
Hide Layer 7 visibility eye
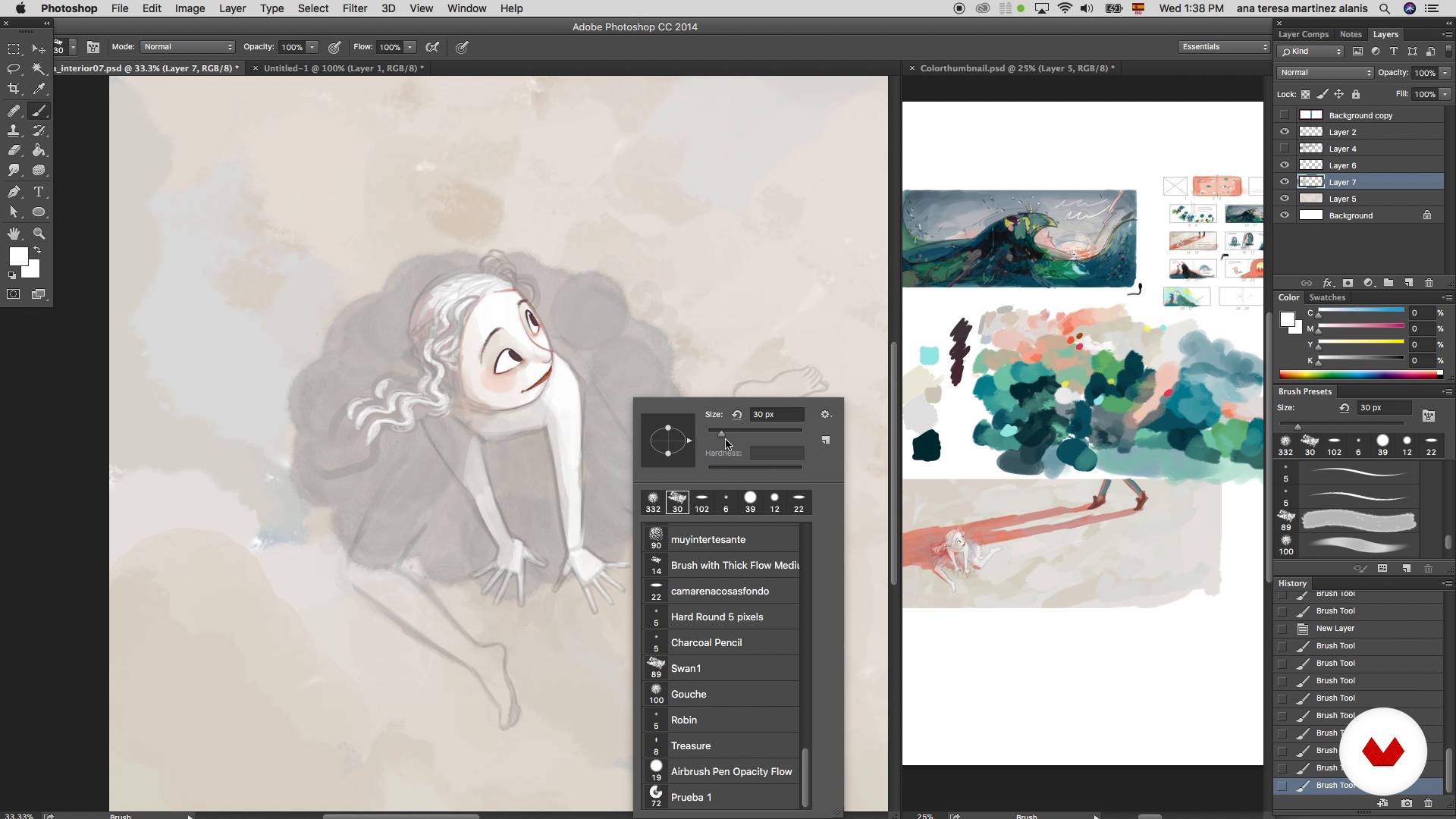pos(1284,182)
